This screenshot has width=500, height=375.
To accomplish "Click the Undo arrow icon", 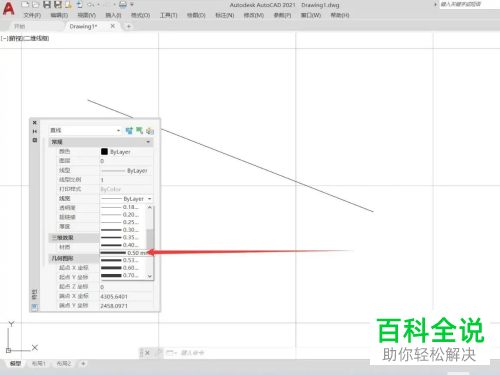I will pyautogui.click(x=90, y=5).
